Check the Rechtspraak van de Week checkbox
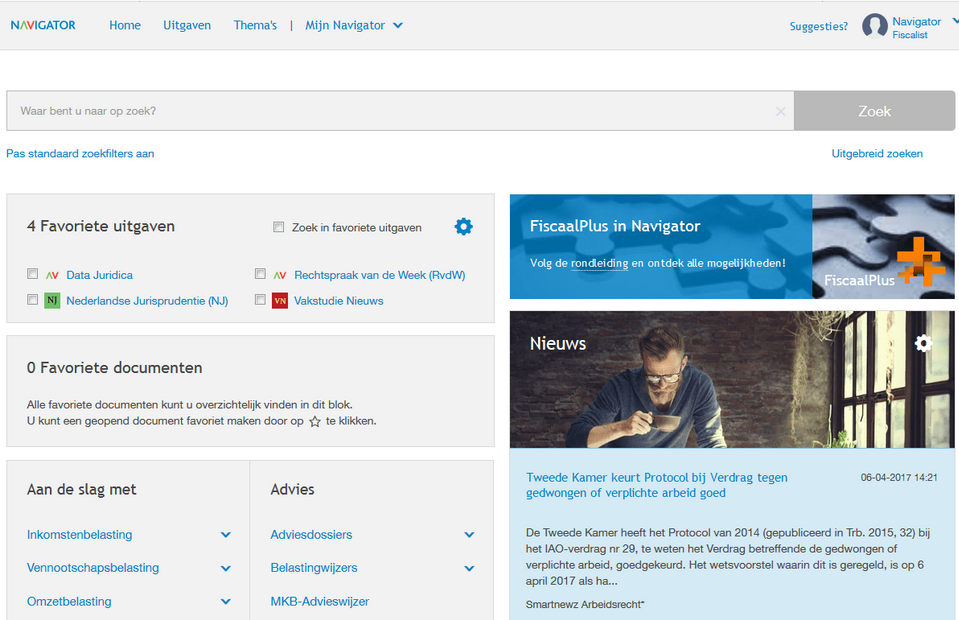The width and height of the screenshot is (959, 620). pyautogui.click(x=260, y=274)
